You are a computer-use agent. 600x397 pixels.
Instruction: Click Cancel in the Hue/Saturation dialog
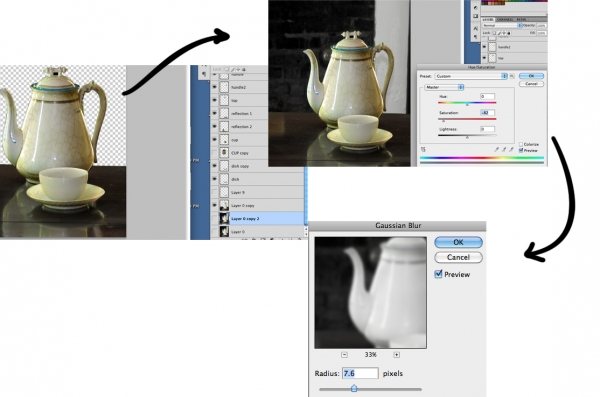[531, 83]
